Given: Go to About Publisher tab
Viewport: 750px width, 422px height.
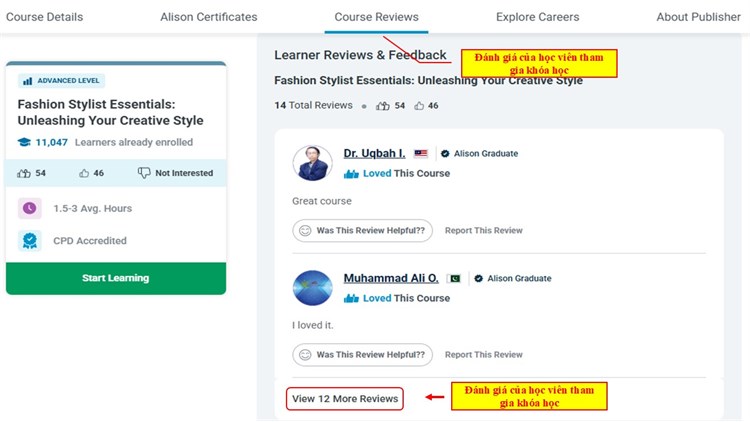Looking at the screenshot, I should click(698, 17).
